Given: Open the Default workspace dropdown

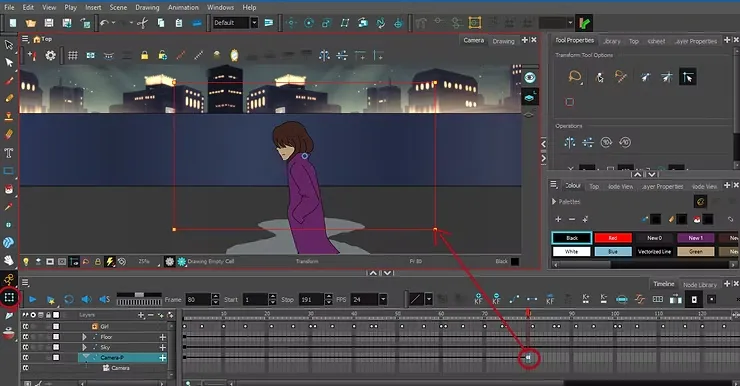Looking at the screenshot, I should click(x=254, y=23).
